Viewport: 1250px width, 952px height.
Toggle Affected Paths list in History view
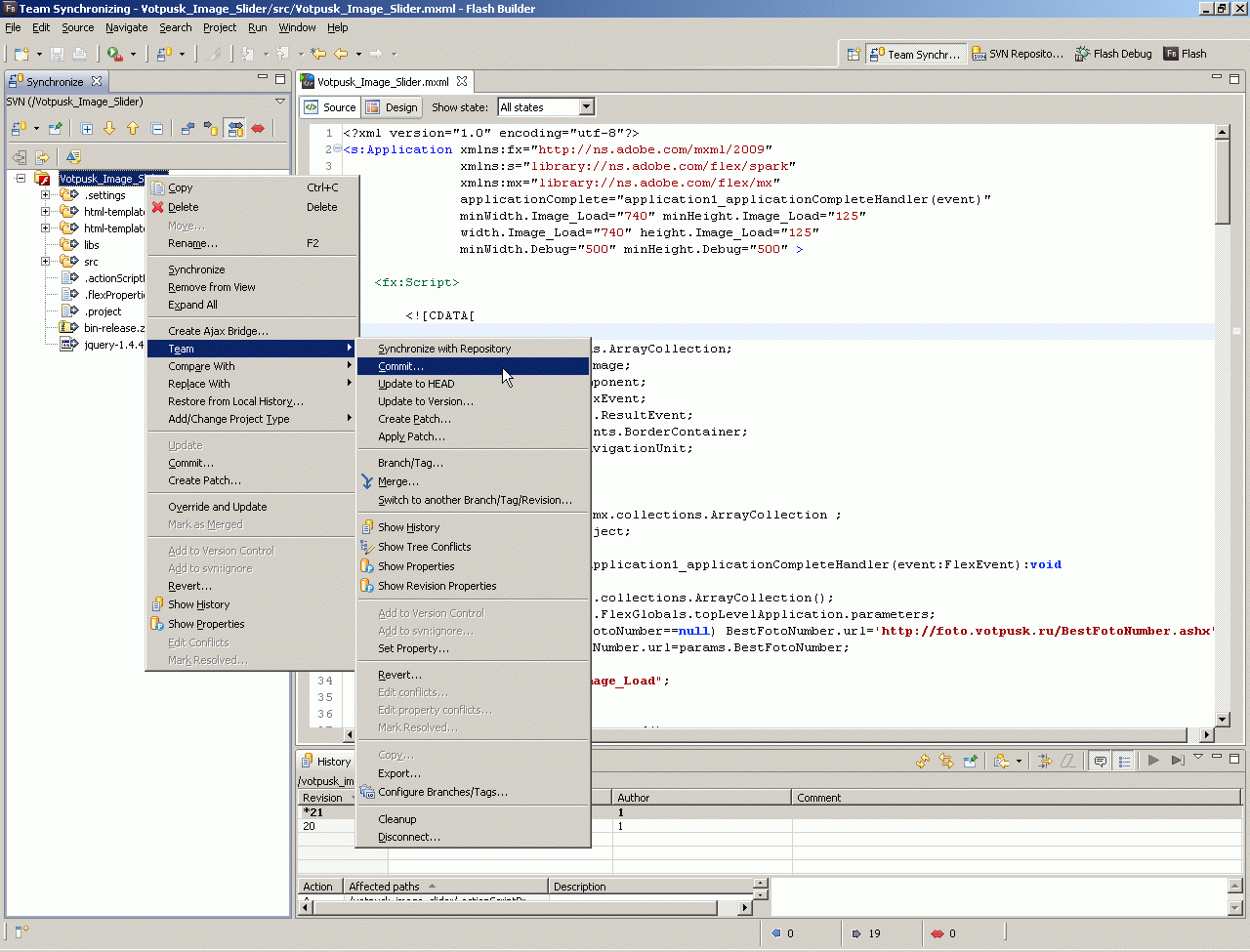pyautogui.click(x=1124, y=761)
